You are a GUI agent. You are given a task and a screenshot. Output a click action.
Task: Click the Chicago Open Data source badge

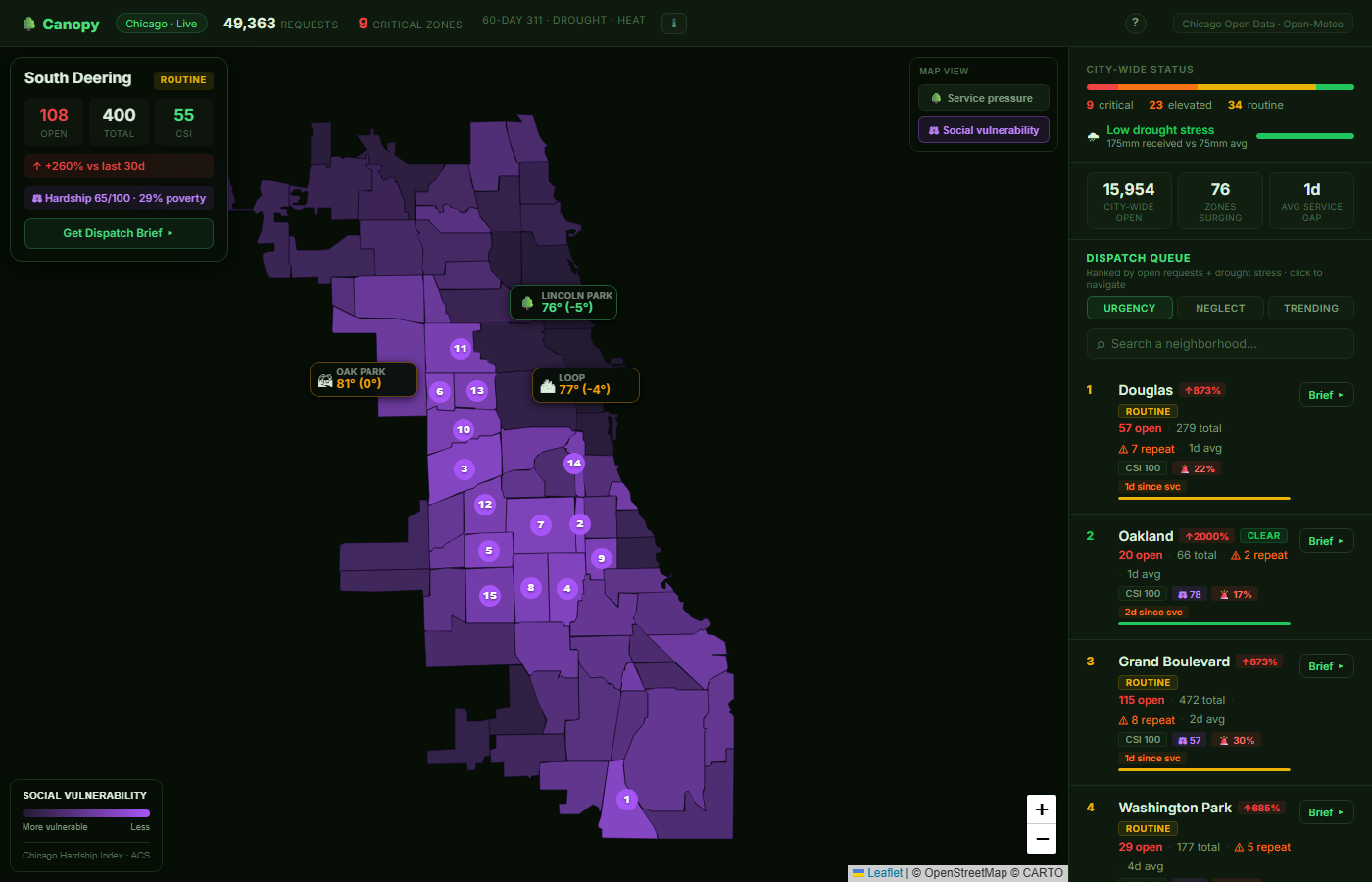point(1262,24)
